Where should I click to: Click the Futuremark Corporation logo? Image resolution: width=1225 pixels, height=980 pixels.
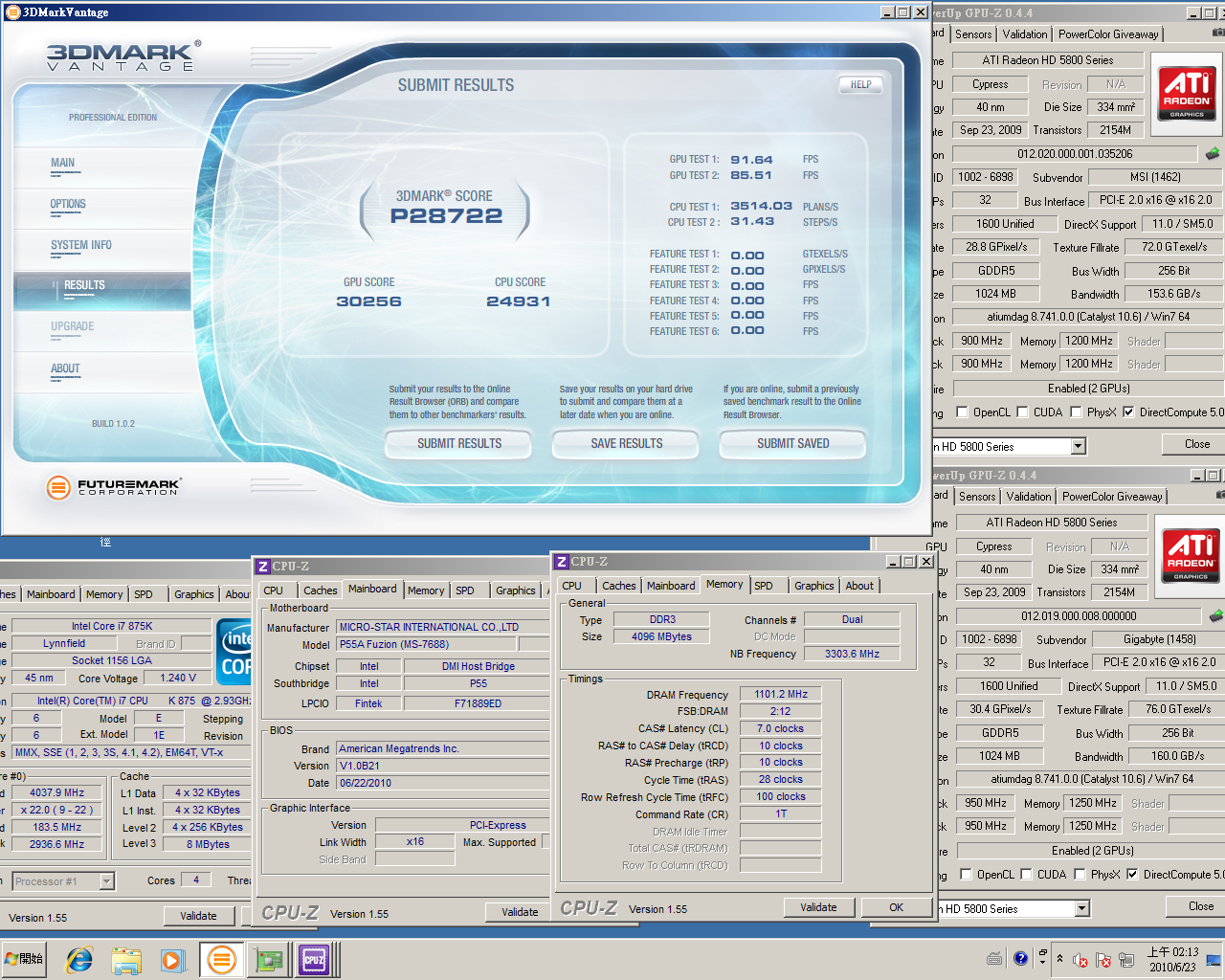pyautogui.click(x=113, y=487)
